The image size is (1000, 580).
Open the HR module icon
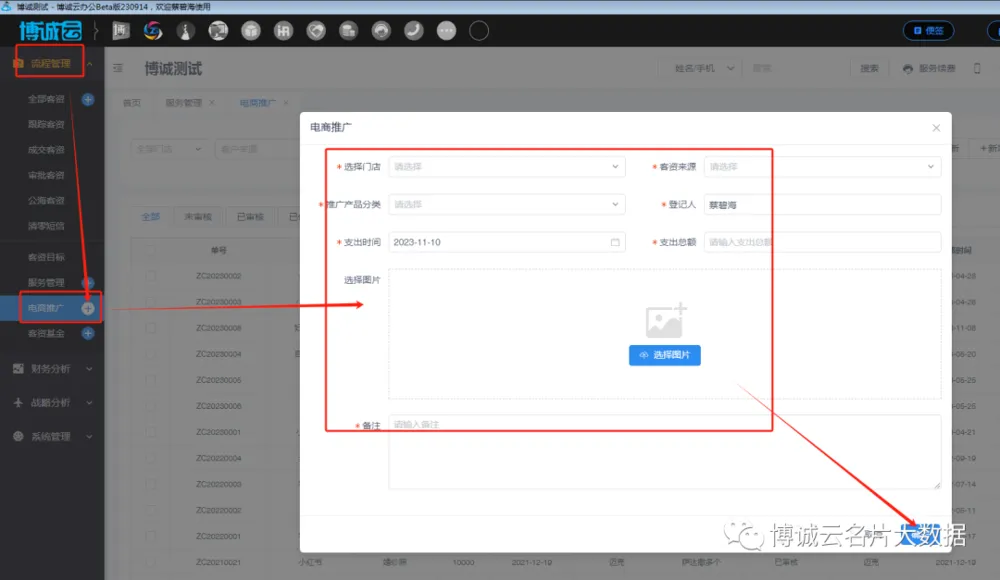284,31
